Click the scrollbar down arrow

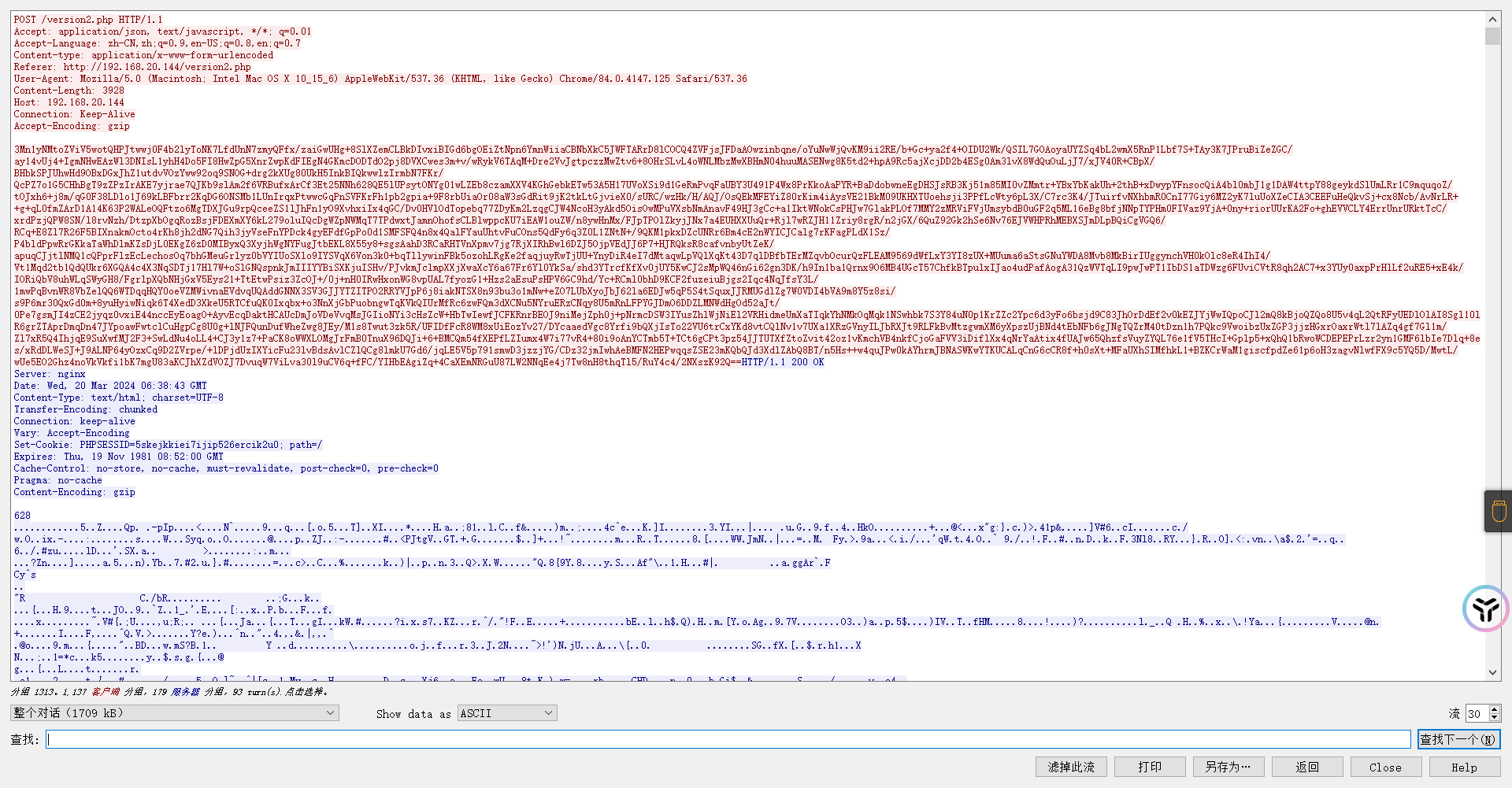tap(1492, 672)
